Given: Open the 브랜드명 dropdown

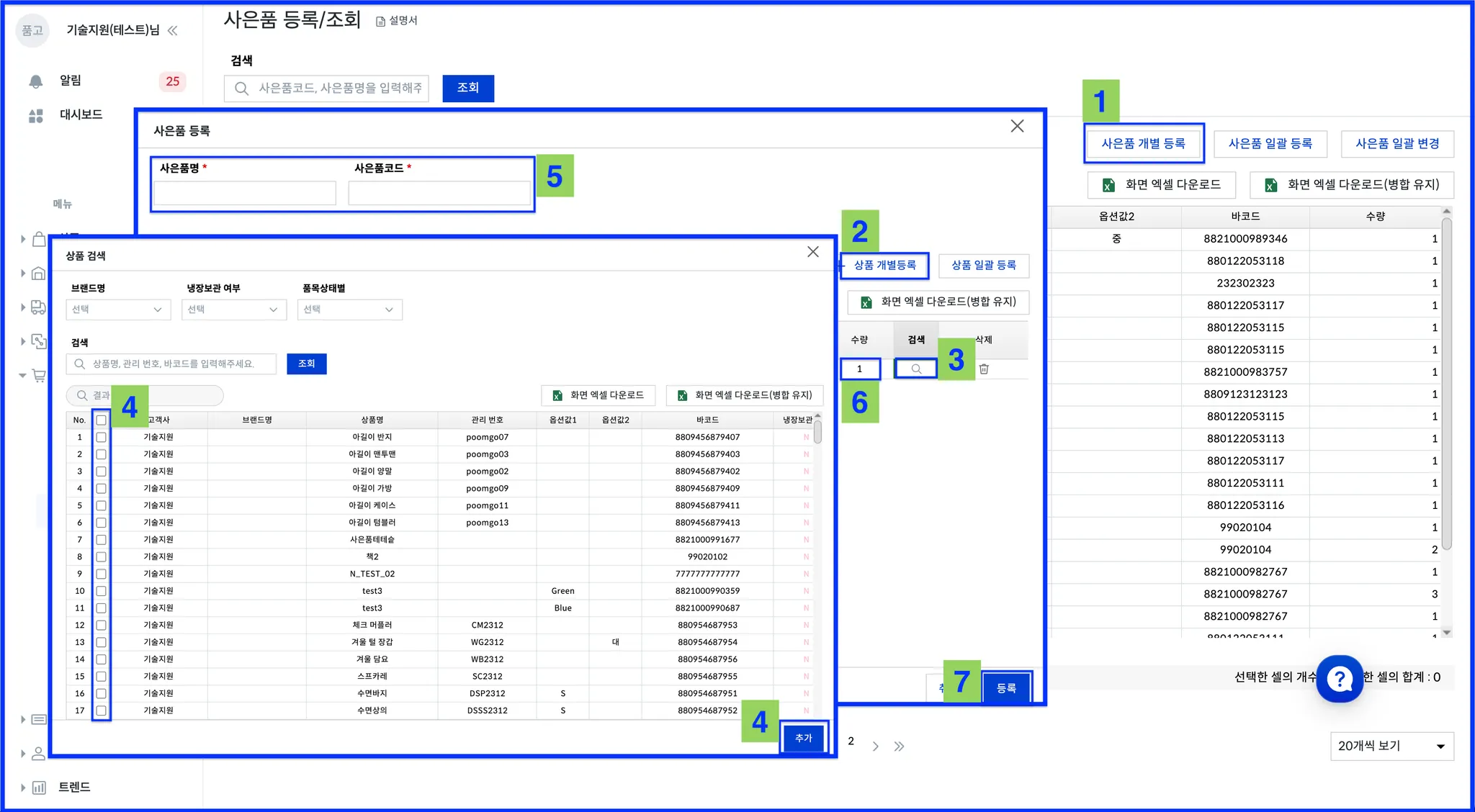Looking at the screenshot, I should coord(117,310).
